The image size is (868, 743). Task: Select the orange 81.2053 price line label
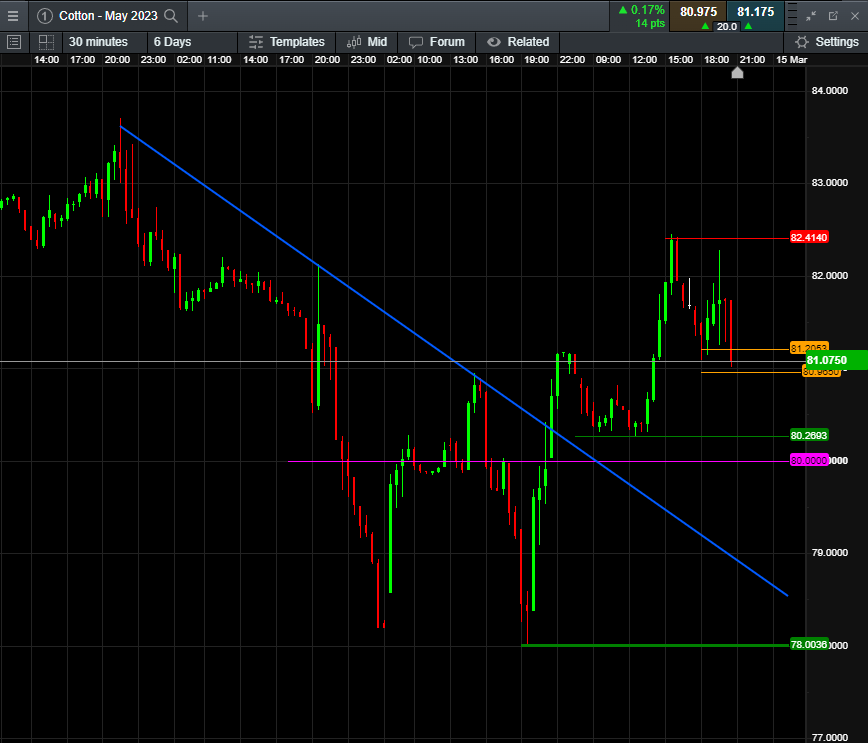tap(809, 348)
